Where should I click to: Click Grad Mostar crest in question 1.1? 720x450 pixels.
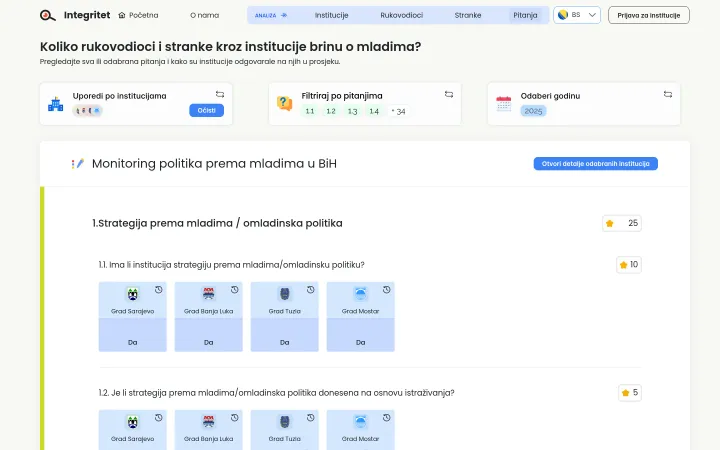[360, 294]
